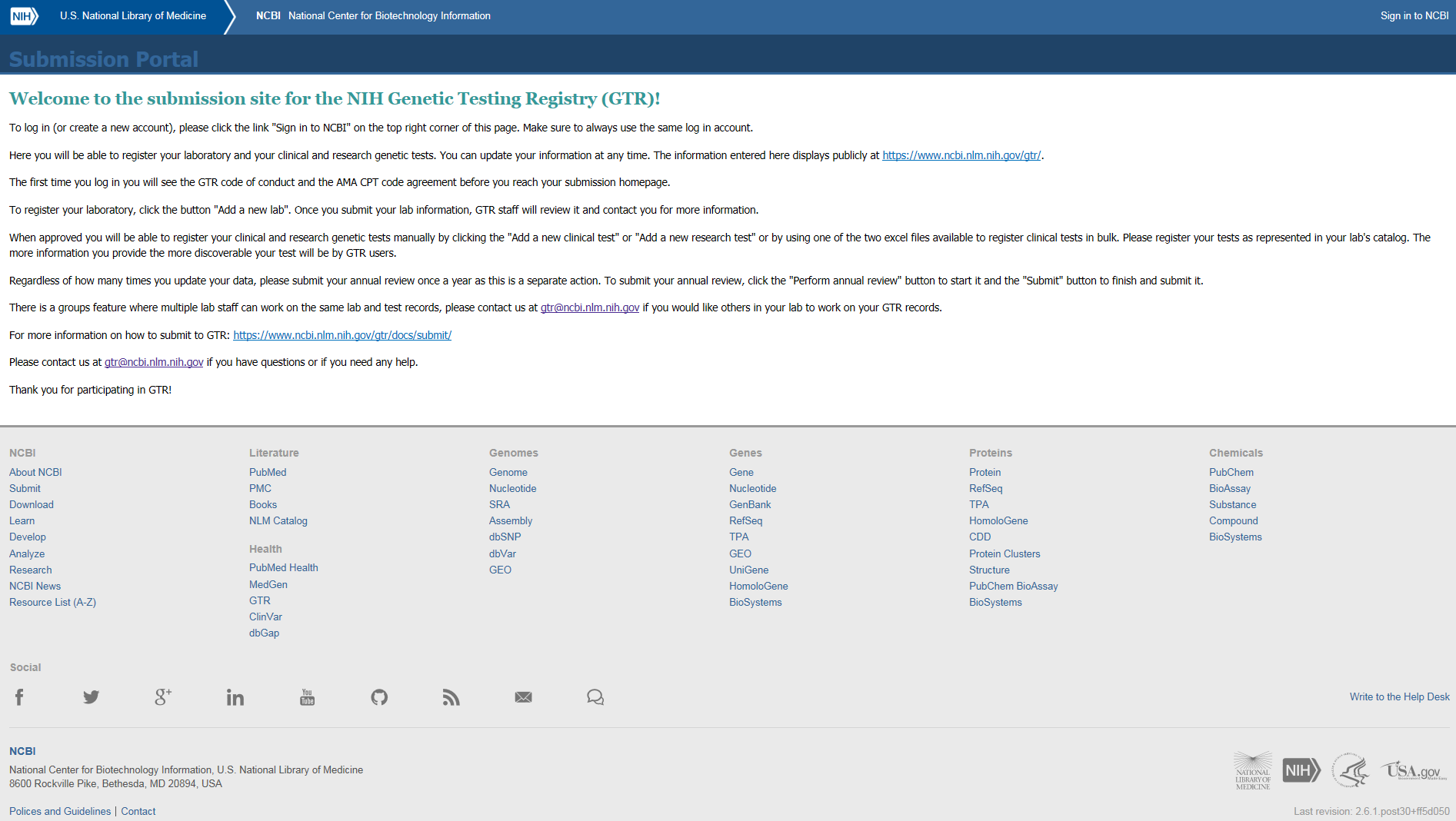
Task: Visit the USA.gov footer logo
Action: click(x=1414, y=770)
